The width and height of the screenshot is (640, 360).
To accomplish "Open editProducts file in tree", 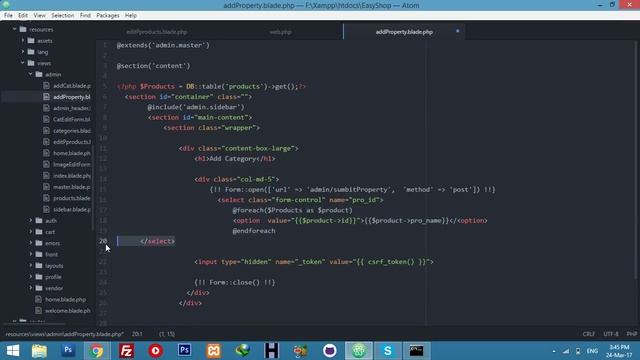I will point(72,142).
